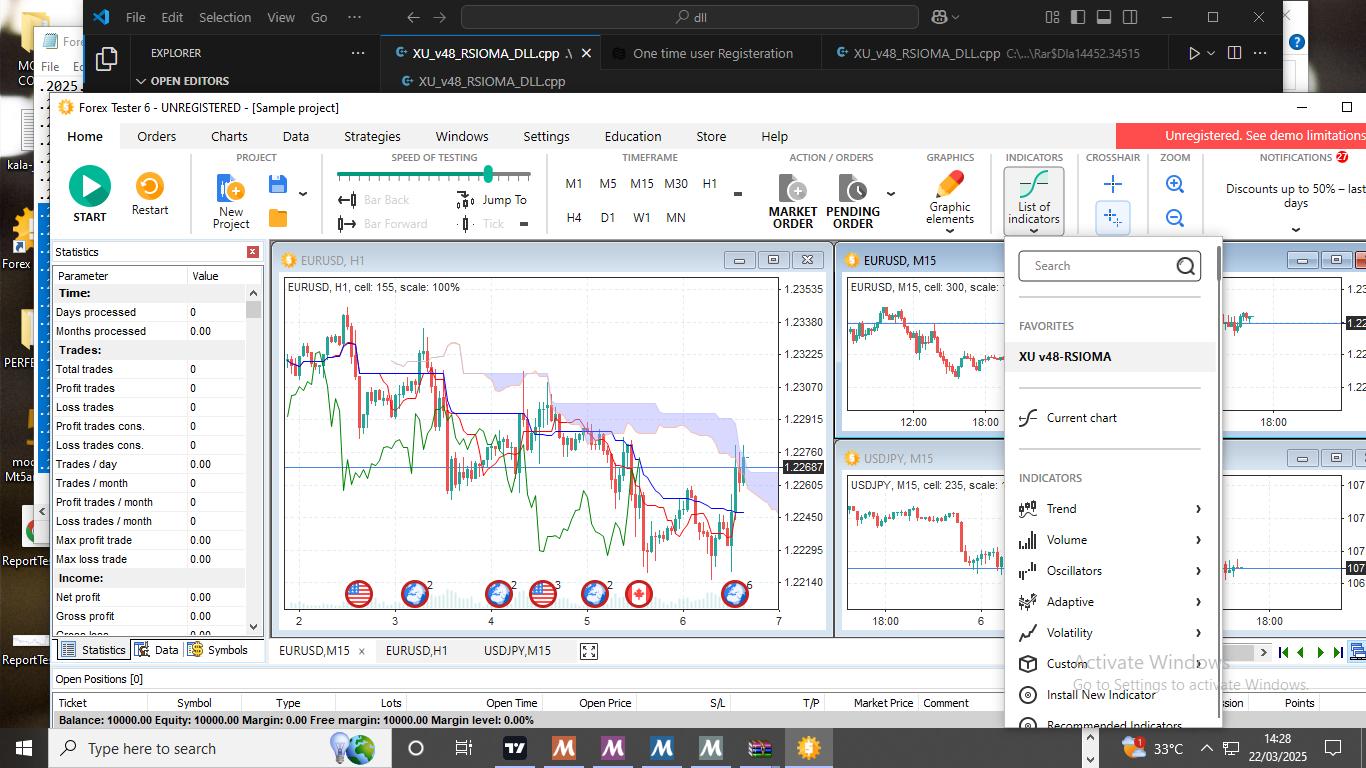Expand the Volatility indicators submenu

1110,633
